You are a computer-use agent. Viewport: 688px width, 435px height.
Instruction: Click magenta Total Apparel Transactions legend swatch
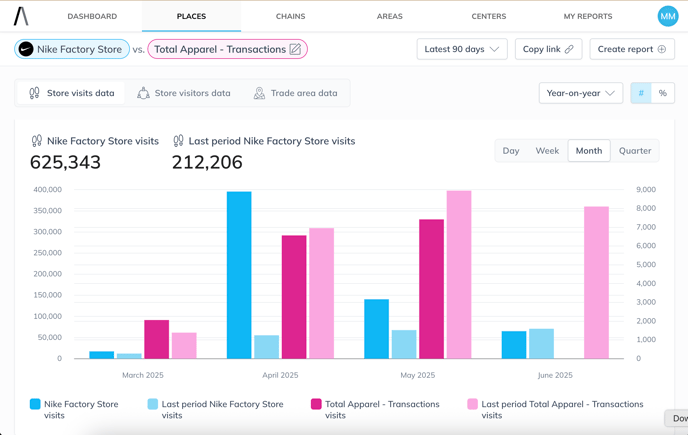coord(316,404)
